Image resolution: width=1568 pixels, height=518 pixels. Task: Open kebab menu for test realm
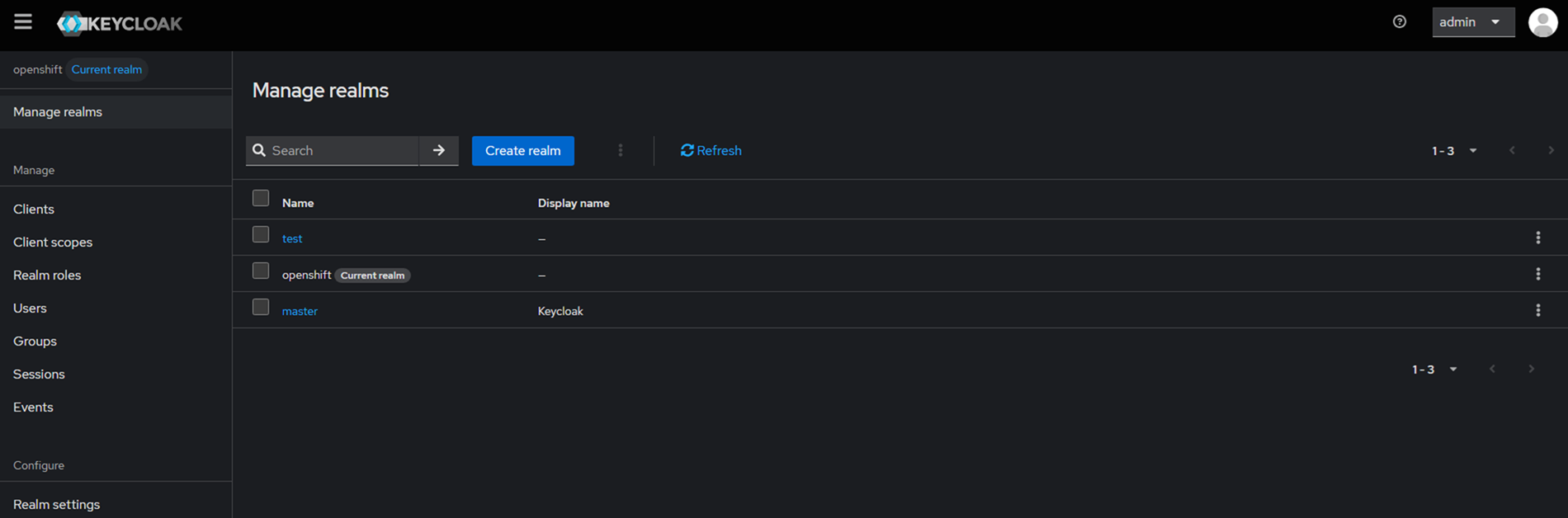(x=1537, y=238)
